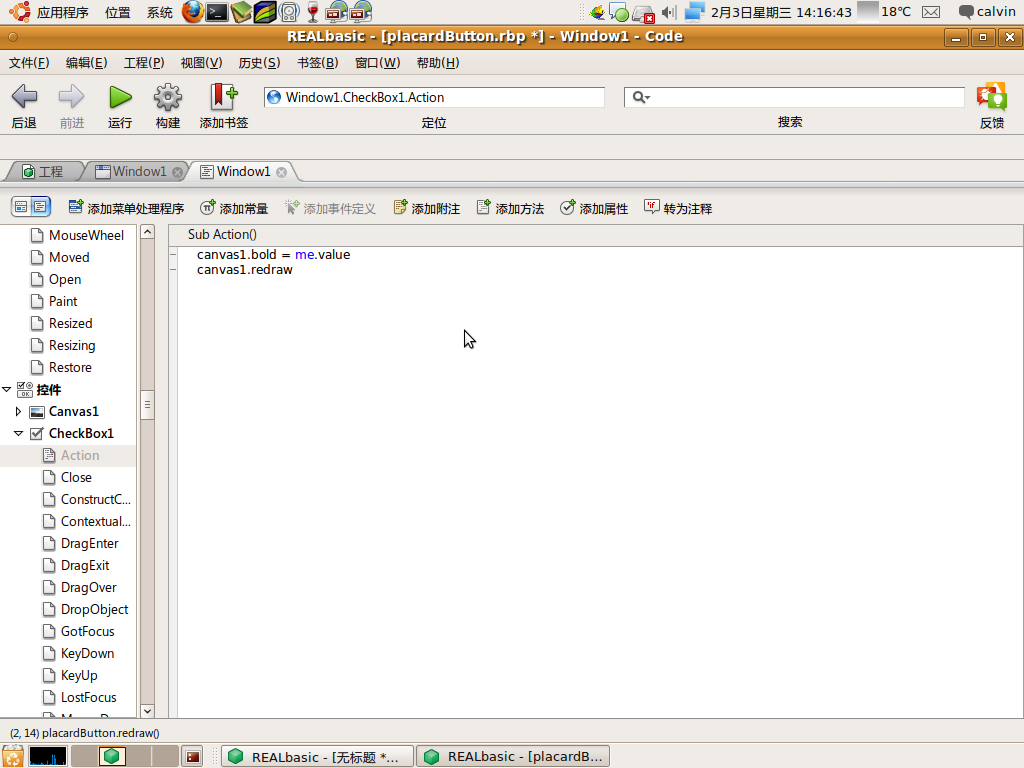The width and height of the screenshot is (1024, 768).
Task: Click 添加菜单处理程序 toolbar item
Action: tap(126, 208)
